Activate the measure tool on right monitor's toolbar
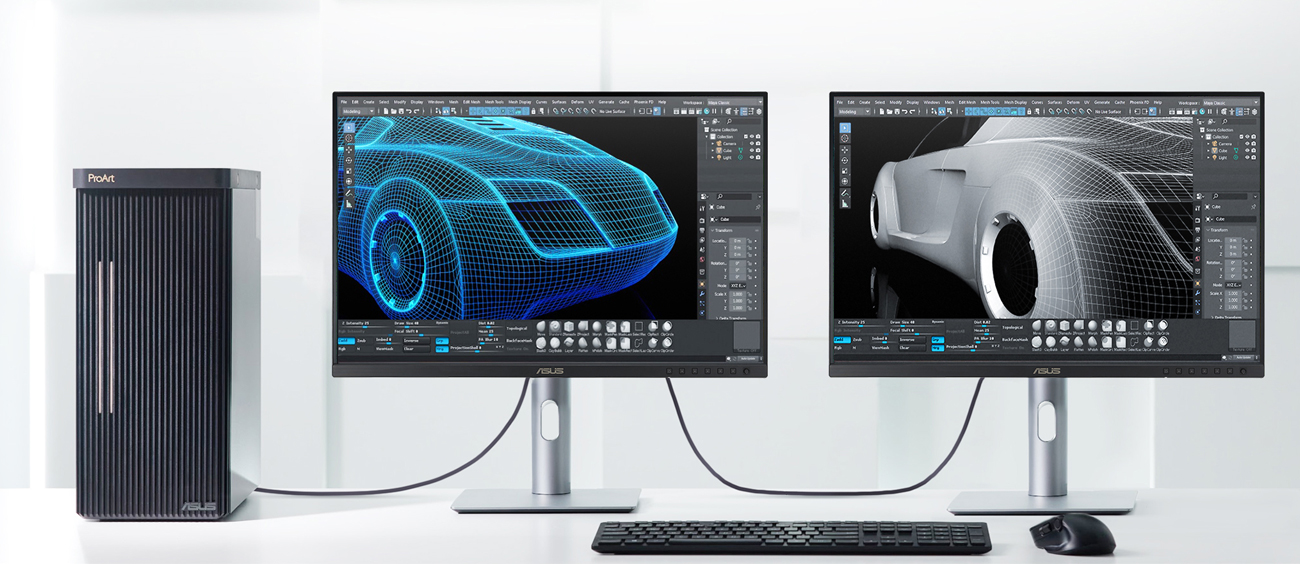The image size is (1300, 564). click(845, 204)
